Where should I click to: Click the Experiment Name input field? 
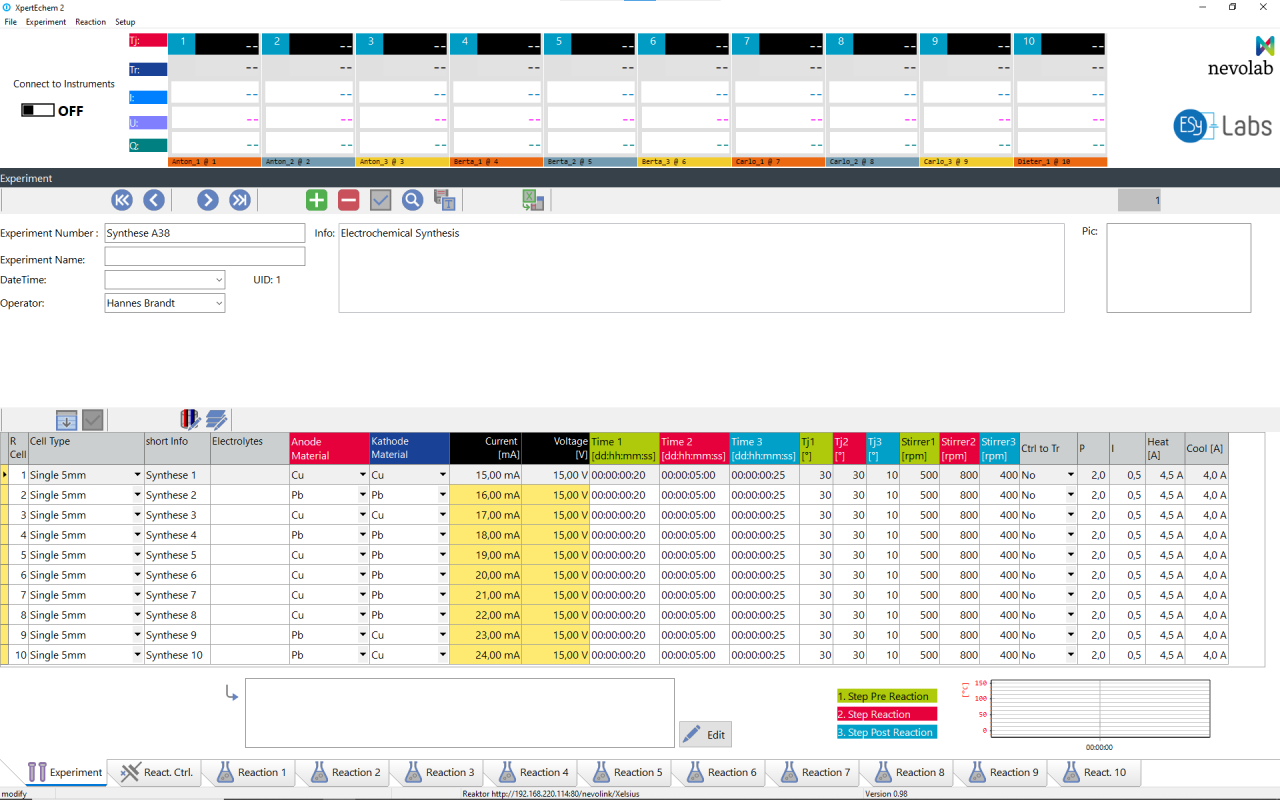pos(204,257)
